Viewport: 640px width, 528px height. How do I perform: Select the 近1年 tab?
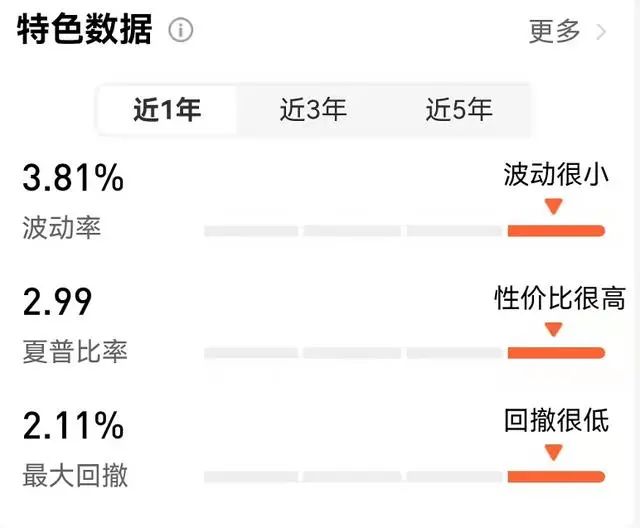(167, 110)
